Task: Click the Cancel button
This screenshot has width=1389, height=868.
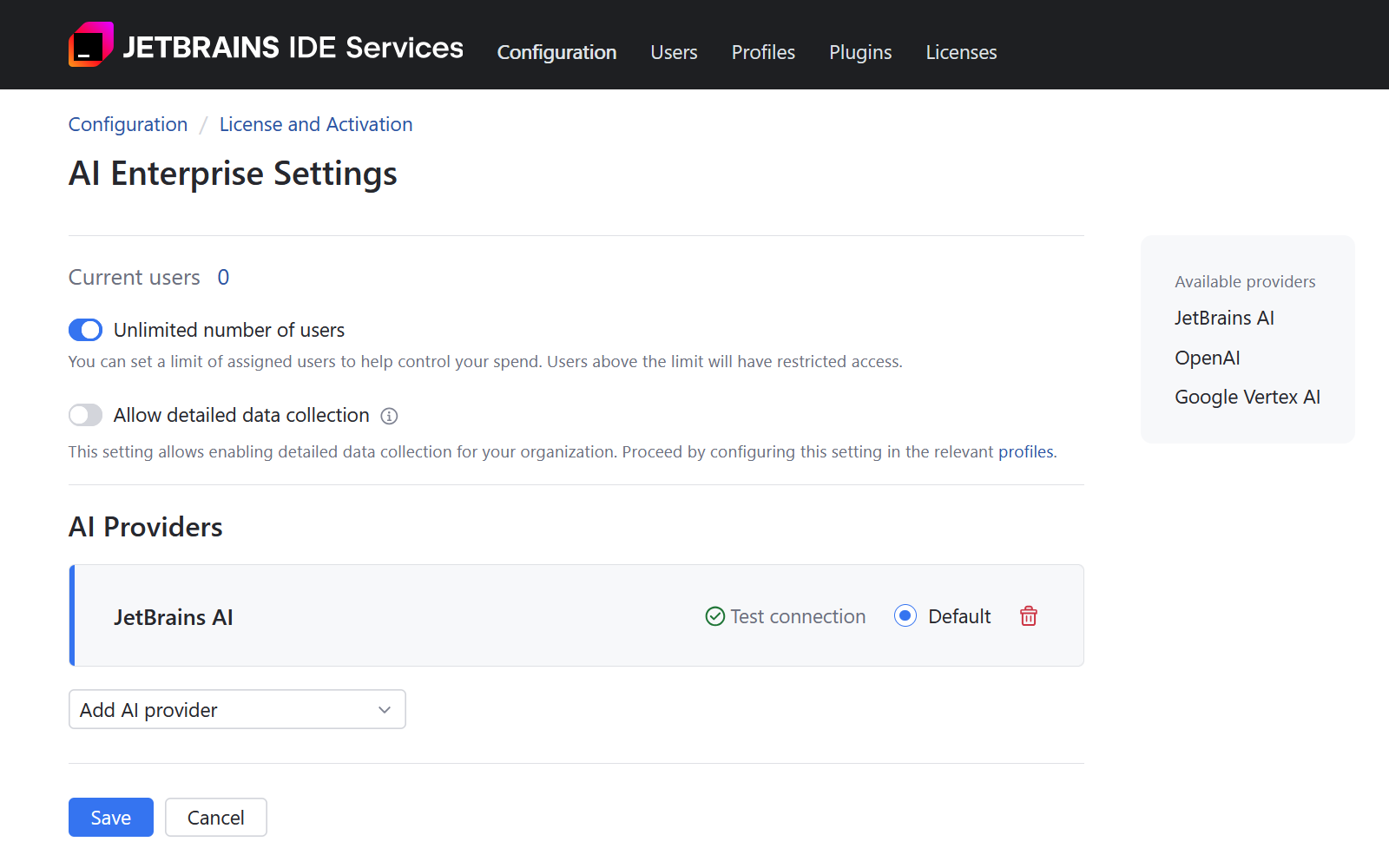Action: [x=215, y=818]
